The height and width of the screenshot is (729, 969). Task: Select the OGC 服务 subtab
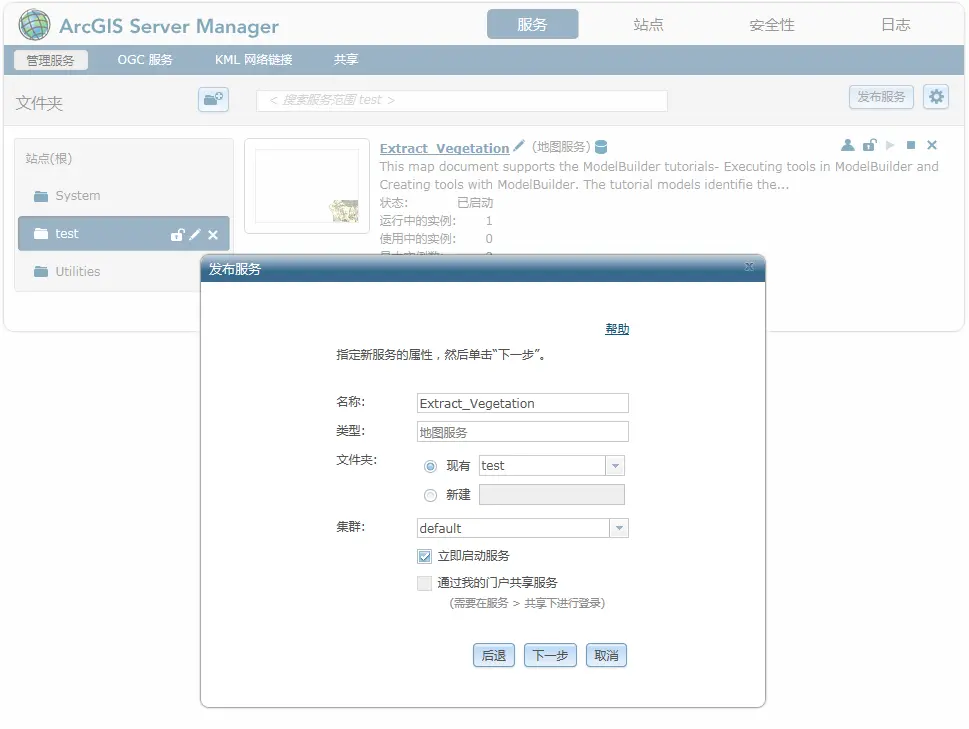coord(145,60)
